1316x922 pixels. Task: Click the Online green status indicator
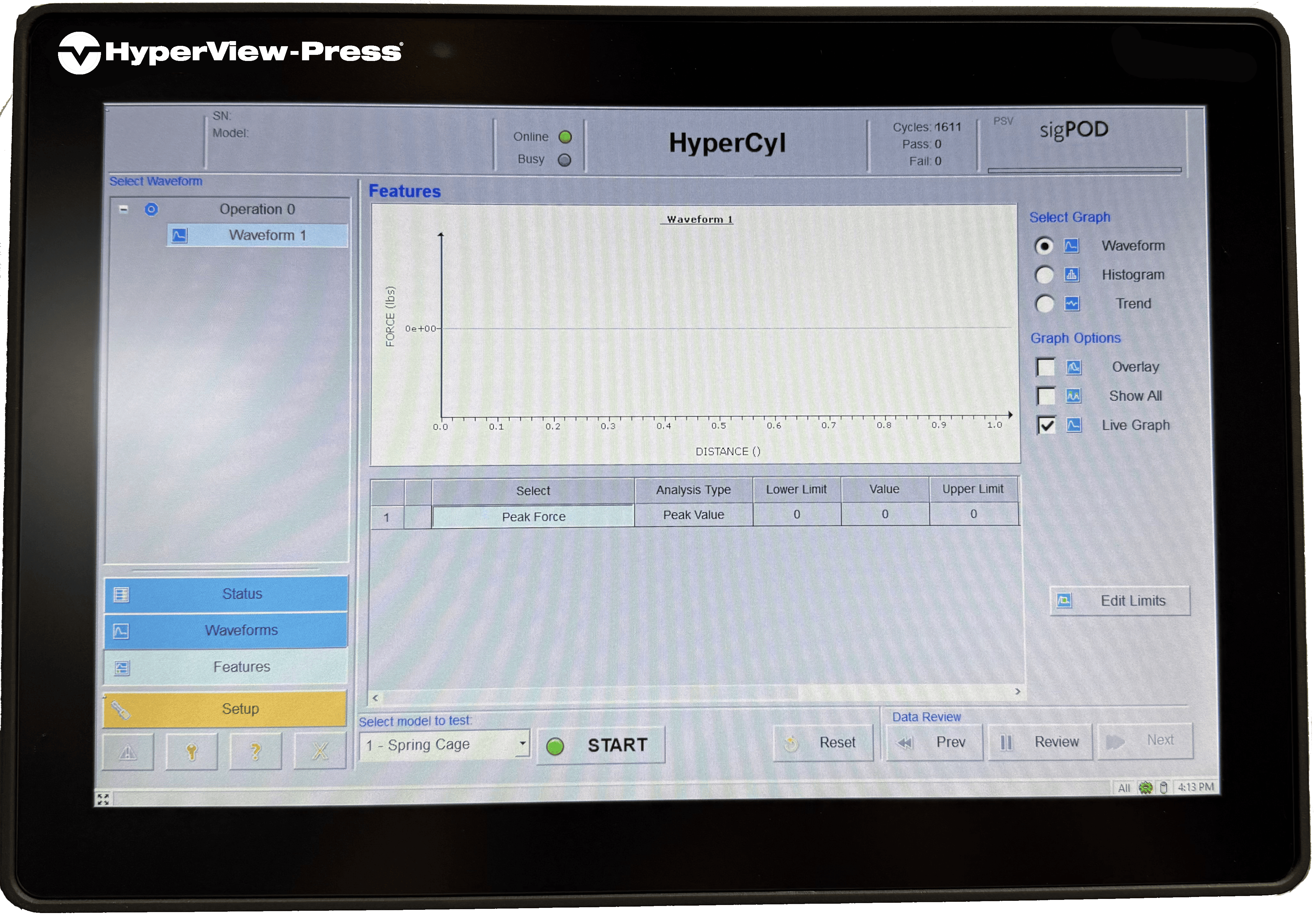[566, 137]
